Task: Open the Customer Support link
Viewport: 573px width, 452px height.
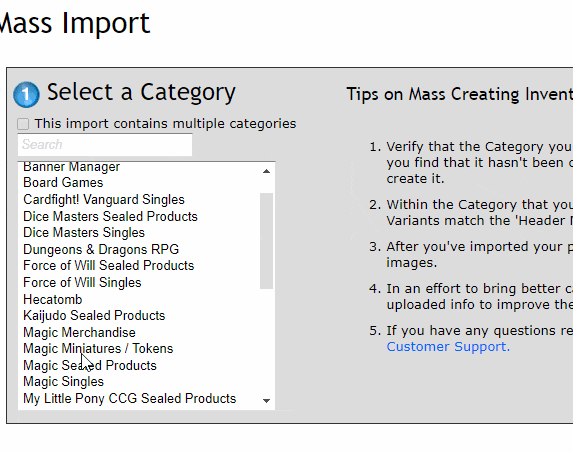Action: coord(448,346)
